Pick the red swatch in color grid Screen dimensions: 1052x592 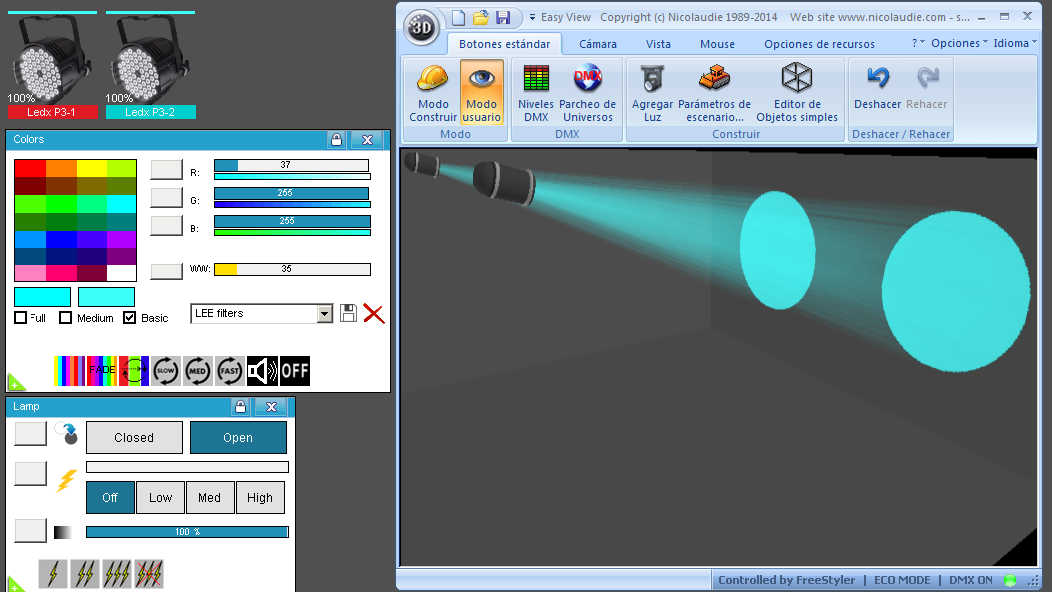pyautogui.click(x=30, y=168)
